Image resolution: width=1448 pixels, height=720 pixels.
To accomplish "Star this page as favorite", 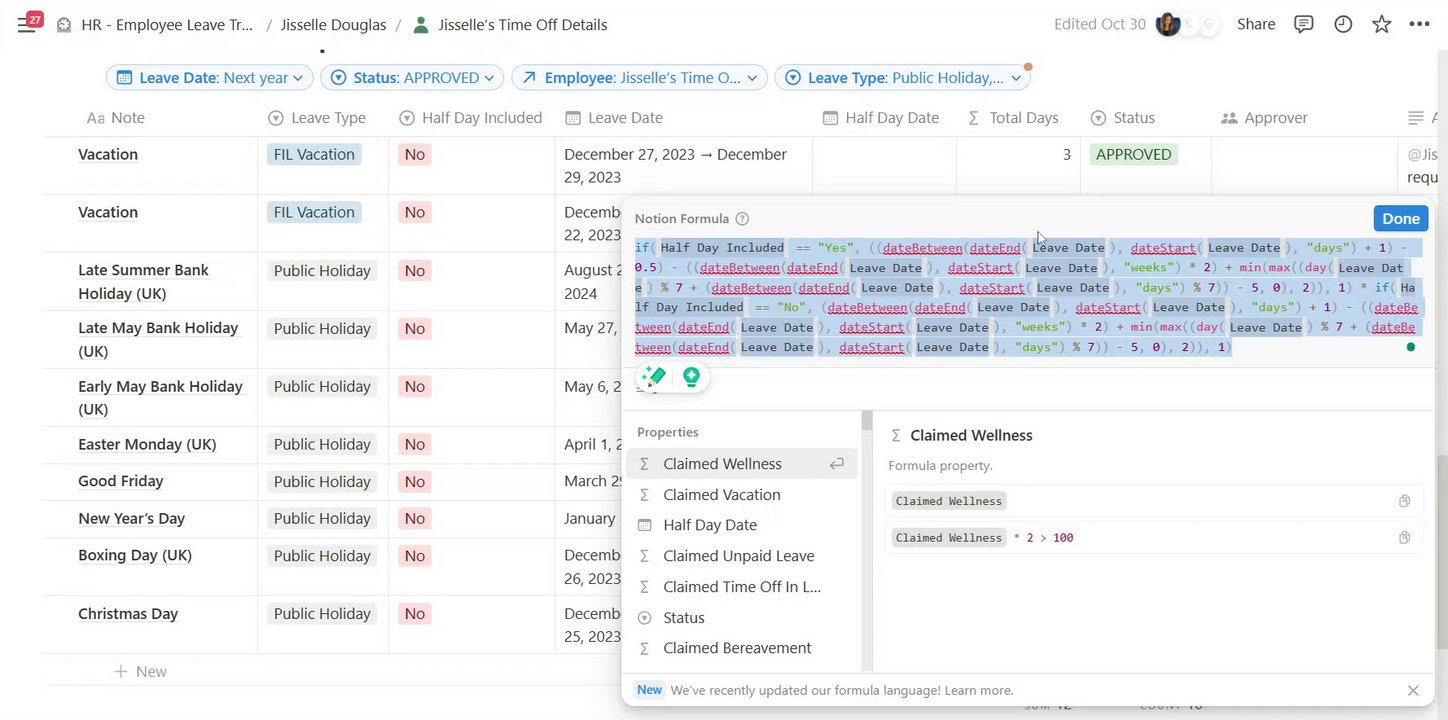I will click(1381, 25).
